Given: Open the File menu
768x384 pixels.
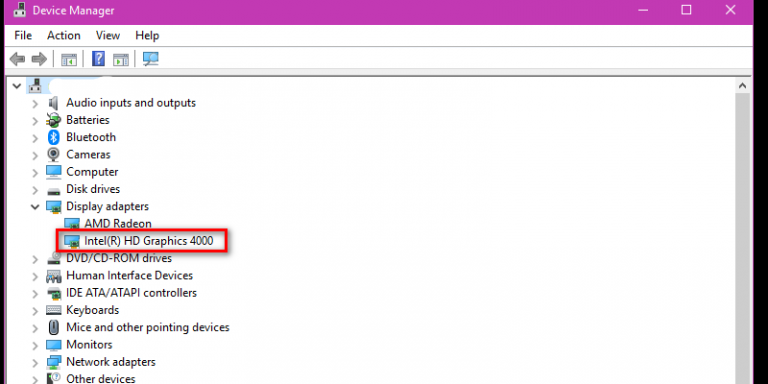Looking at the screenshot, I should pyautogui.click(x=23, y=36).
